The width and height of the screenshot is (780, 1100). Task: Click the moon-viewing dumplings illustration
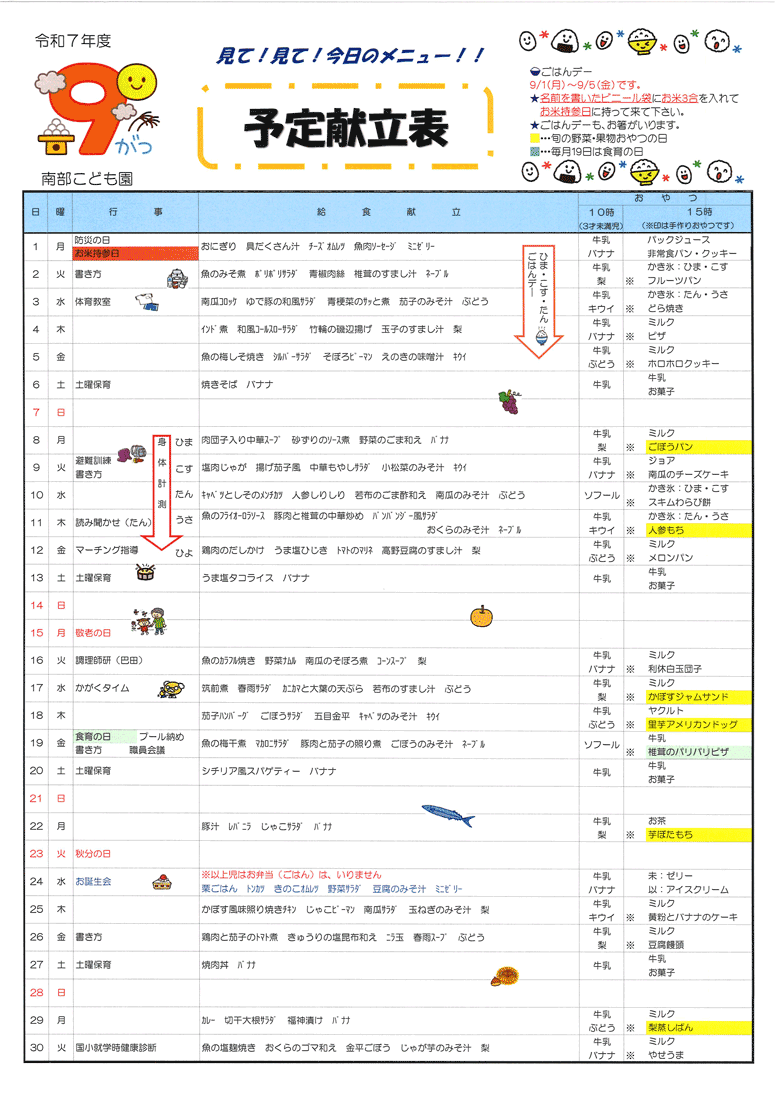point(55,136)
